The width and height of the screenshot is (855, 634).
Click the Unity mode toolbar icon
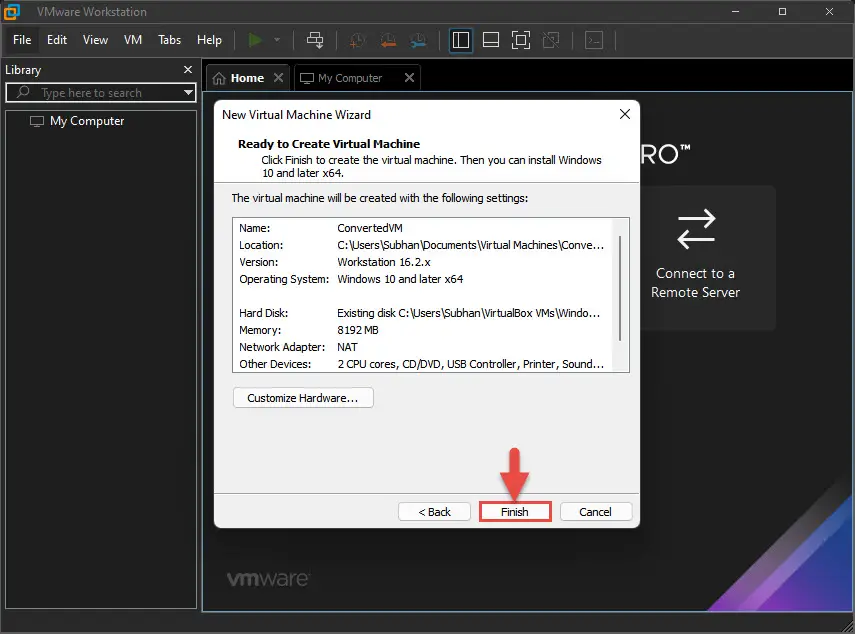click(551, 40)
